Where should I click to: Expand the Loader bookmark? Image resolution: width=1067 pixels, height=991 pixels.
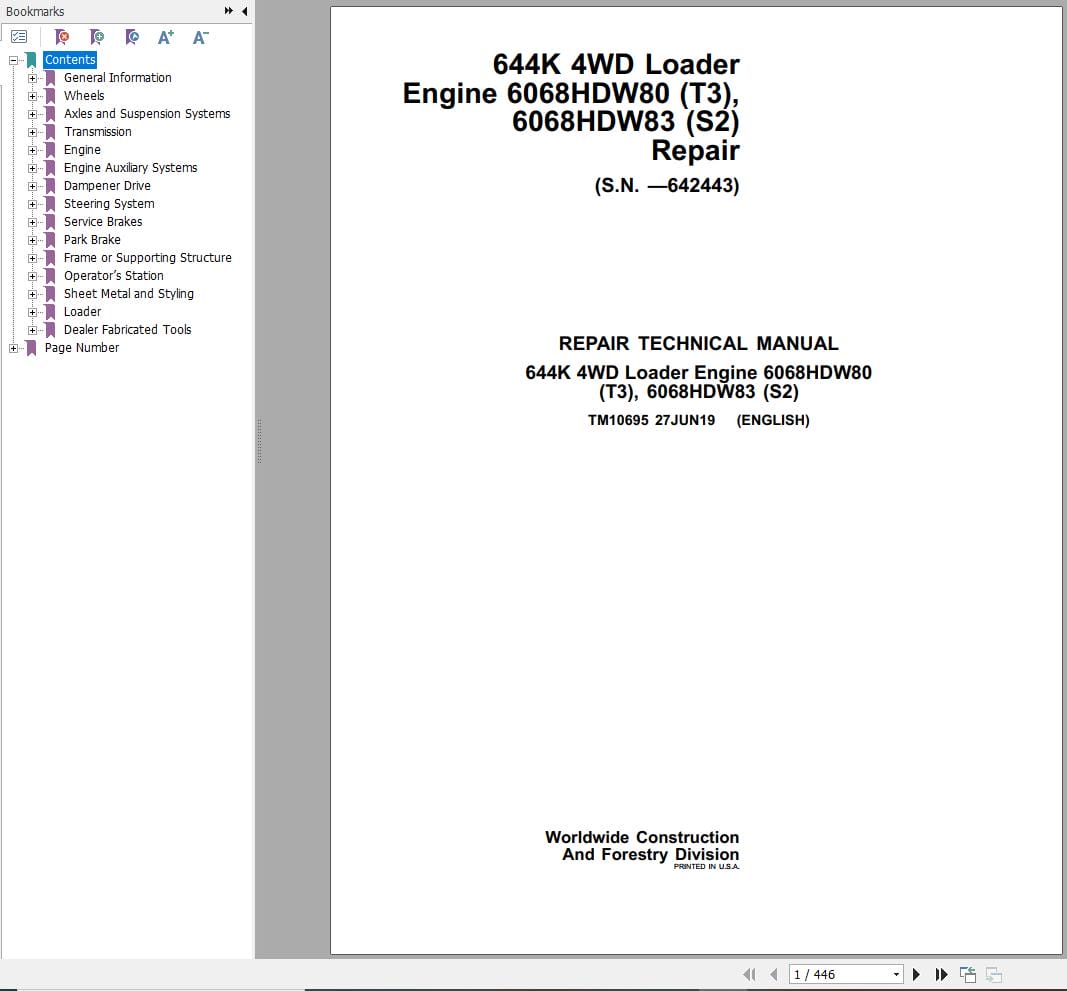tap(32, 312)
